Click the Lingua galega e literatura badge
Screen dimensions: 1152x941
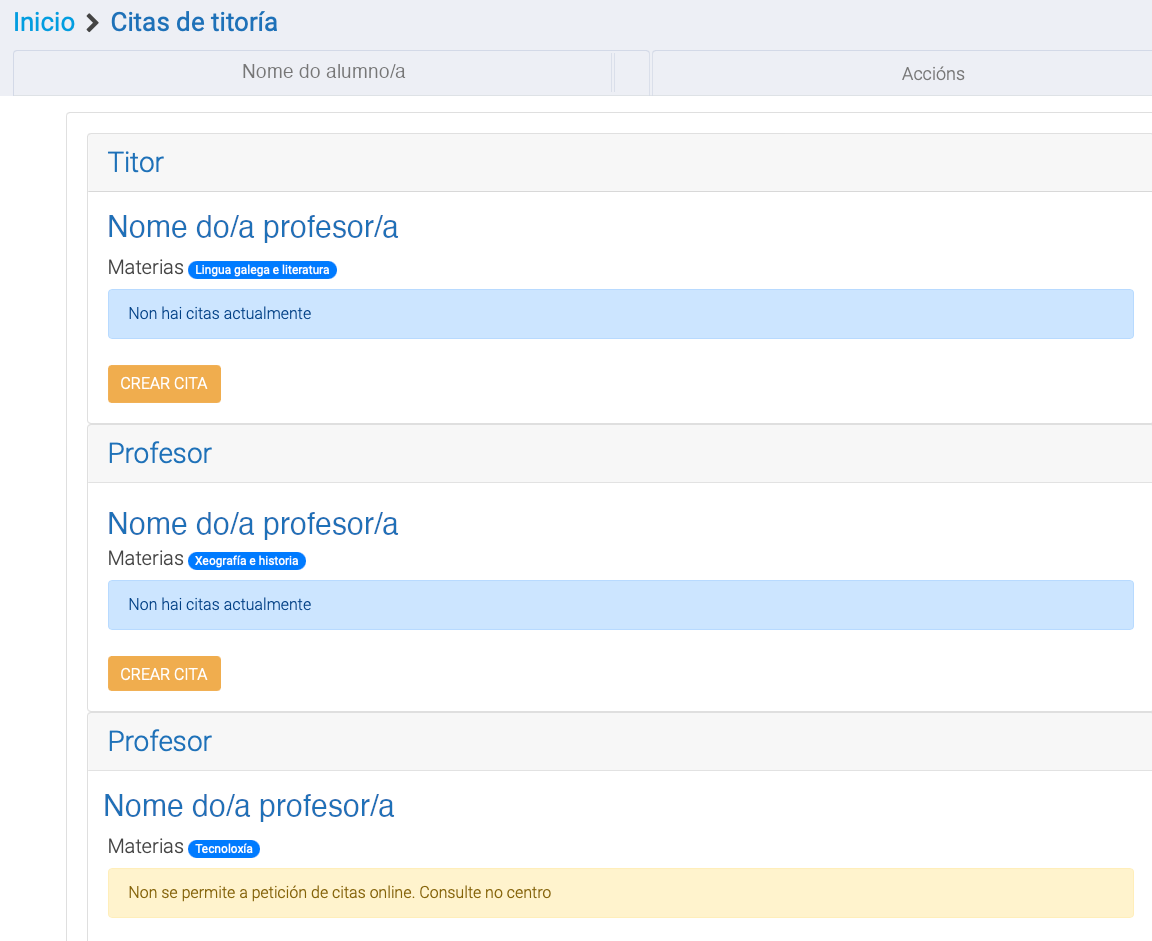click(x=262, y=270)
